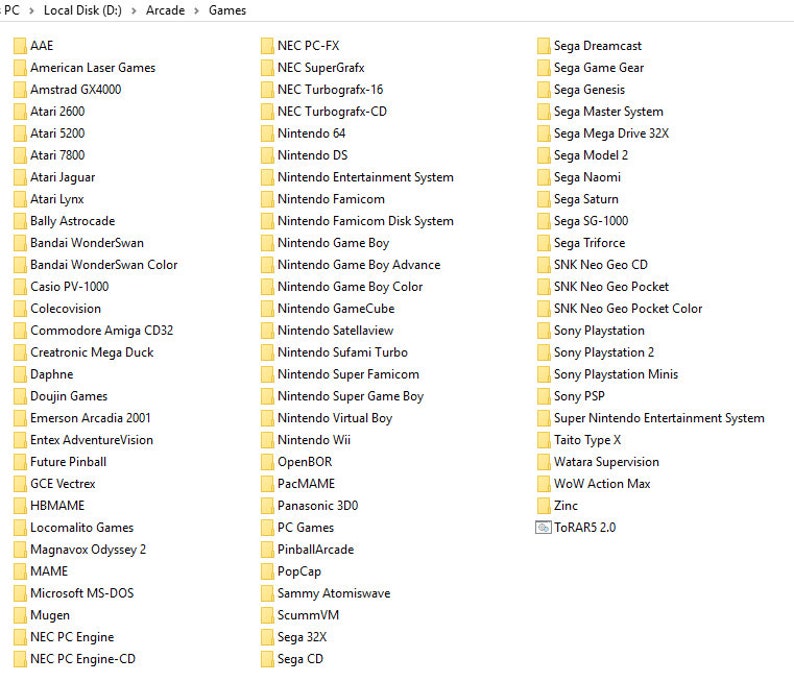
Task: Click the folder icon beside Sega Naomi
Action: [x=543, y=177]
